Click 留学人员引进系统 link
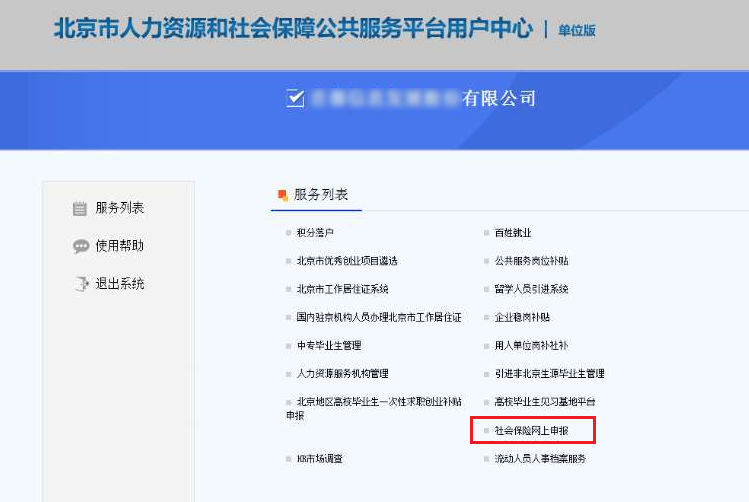 [531, 289]
